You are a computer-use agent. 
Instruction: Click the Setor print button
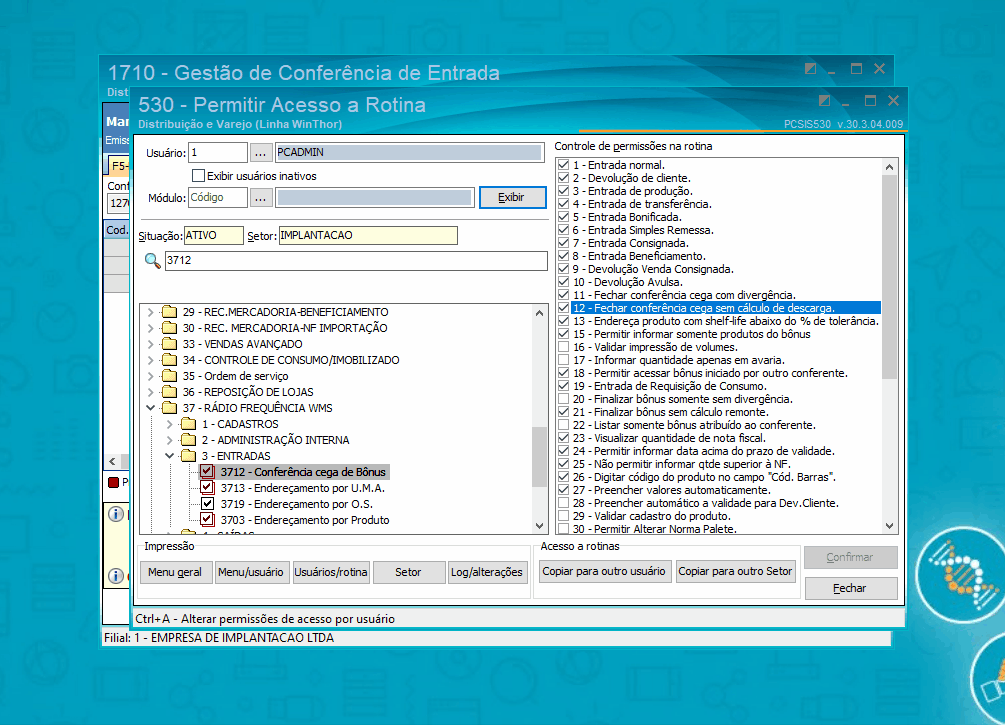[x=408, y=572]
